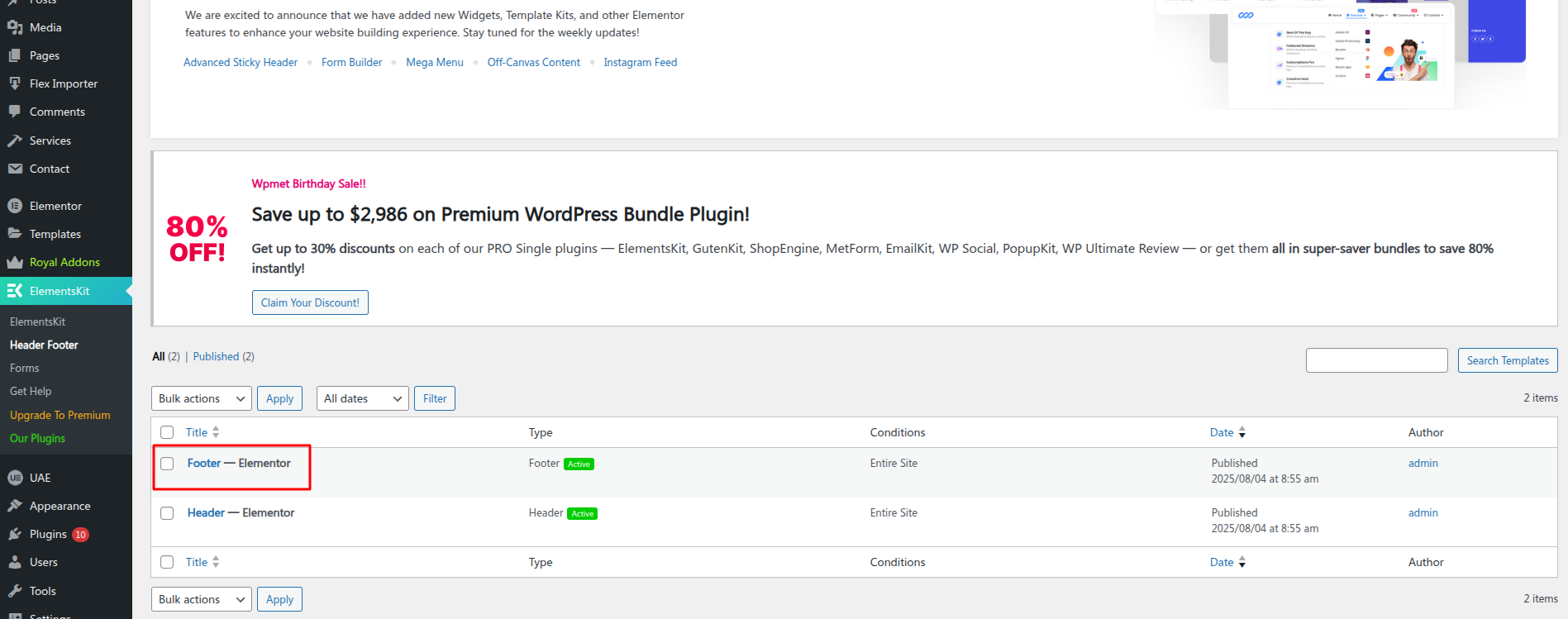Open the top Bulk actions dropdown

[x=201, y=398]
